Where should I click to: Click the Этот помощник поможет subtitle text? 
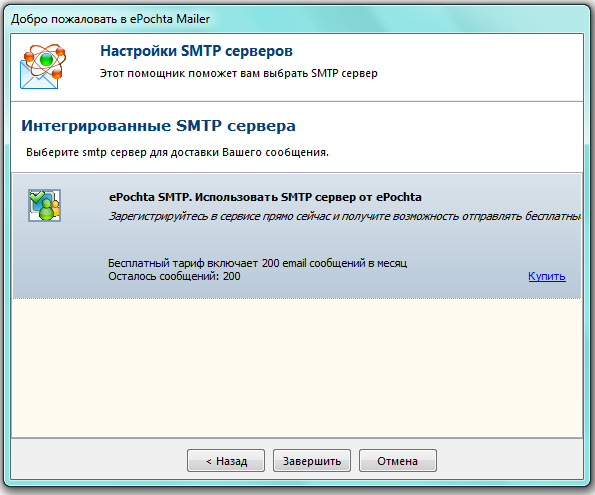[x=239, y=73]
